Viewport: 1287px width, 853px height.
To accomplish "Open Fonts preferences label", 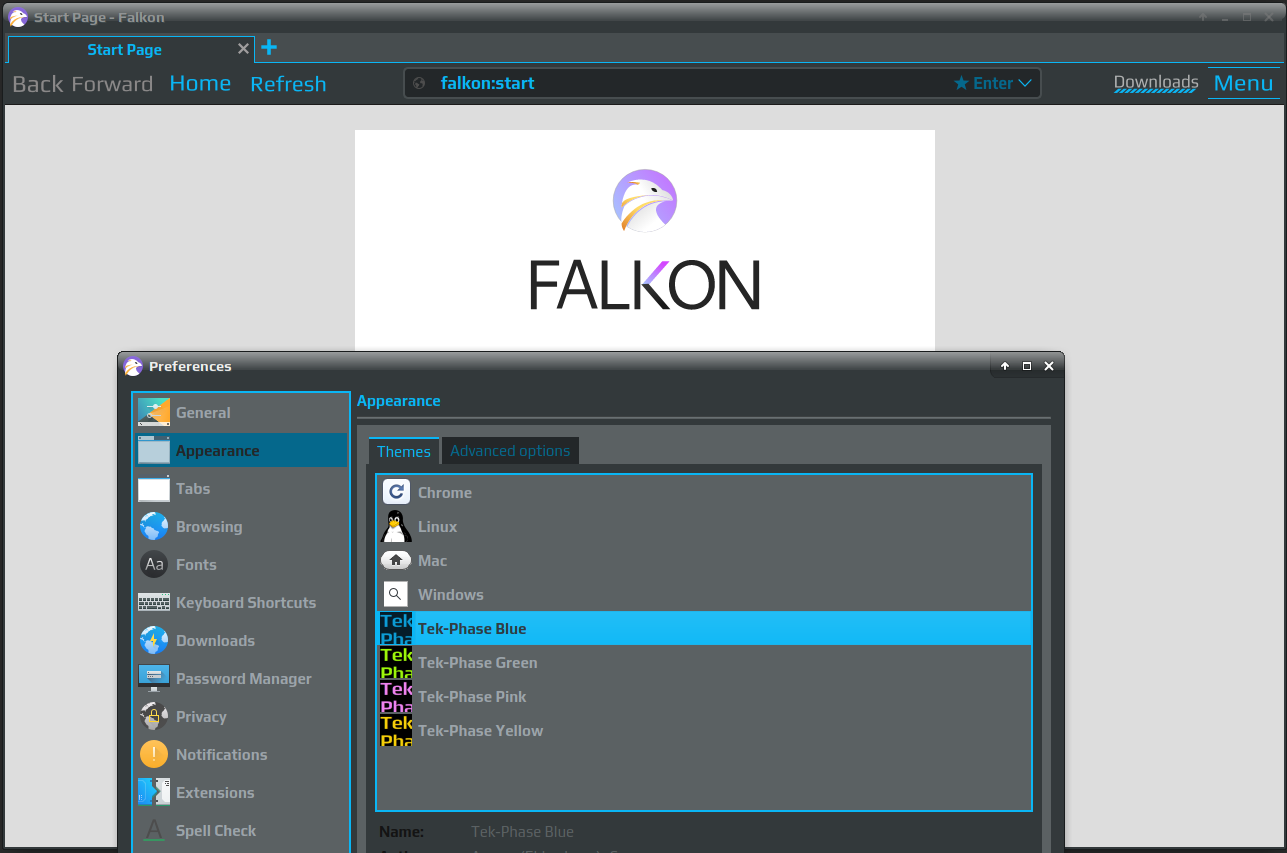I will click(x=196, y=564).
